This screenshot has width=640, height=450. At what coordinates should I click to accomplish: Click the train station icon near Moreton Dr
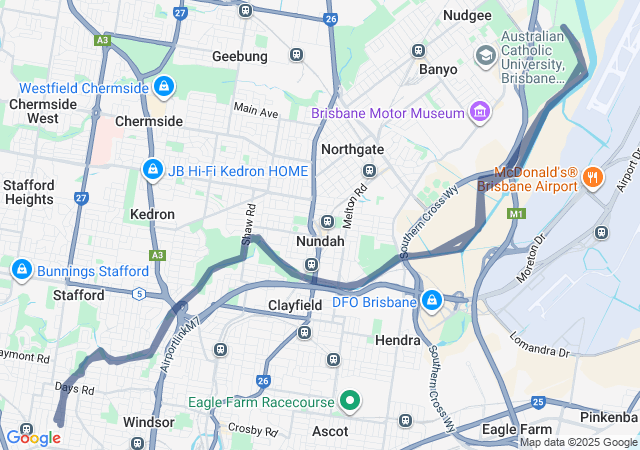tap(601, 232)
